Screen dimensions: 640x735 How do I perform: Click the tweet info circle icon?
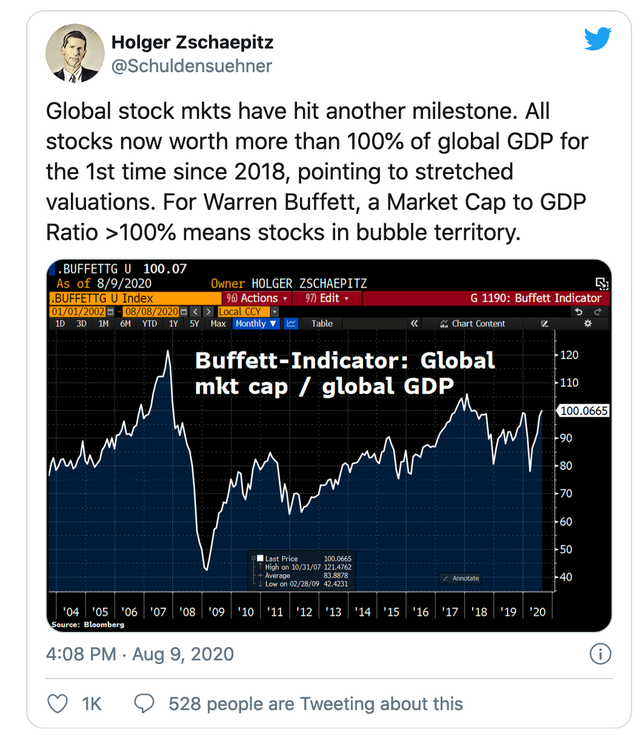(600, 654)
